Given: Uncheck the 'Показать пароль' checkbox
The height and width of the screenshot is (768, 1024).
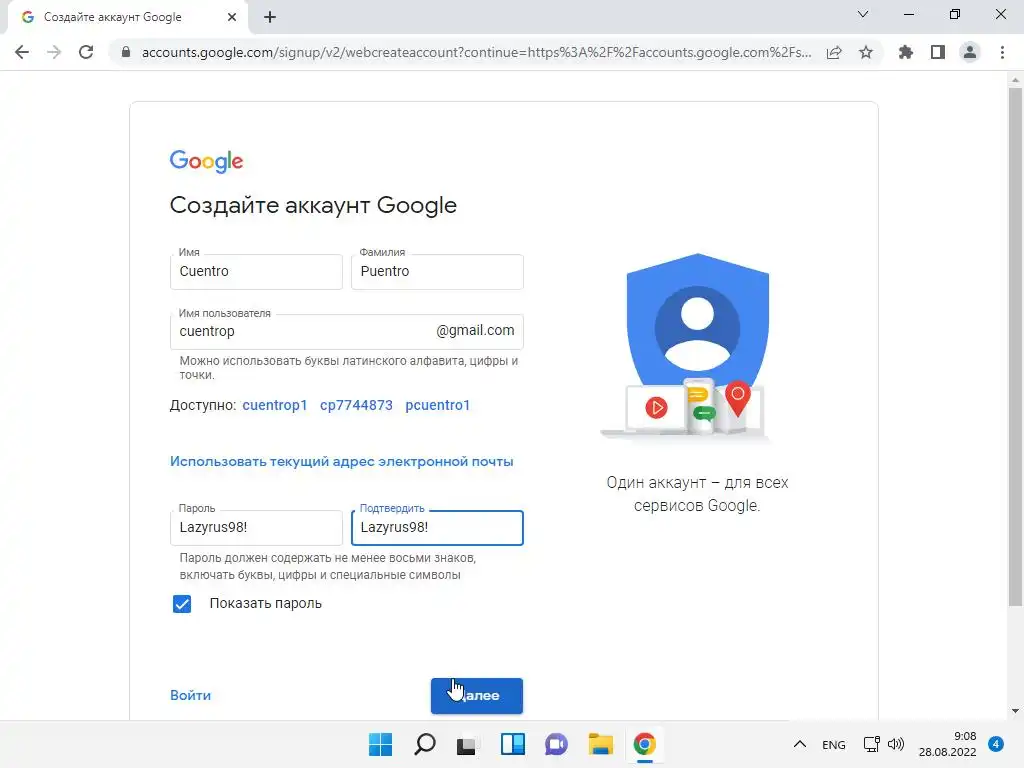Looking at the screenshot, I should [182, 604].
